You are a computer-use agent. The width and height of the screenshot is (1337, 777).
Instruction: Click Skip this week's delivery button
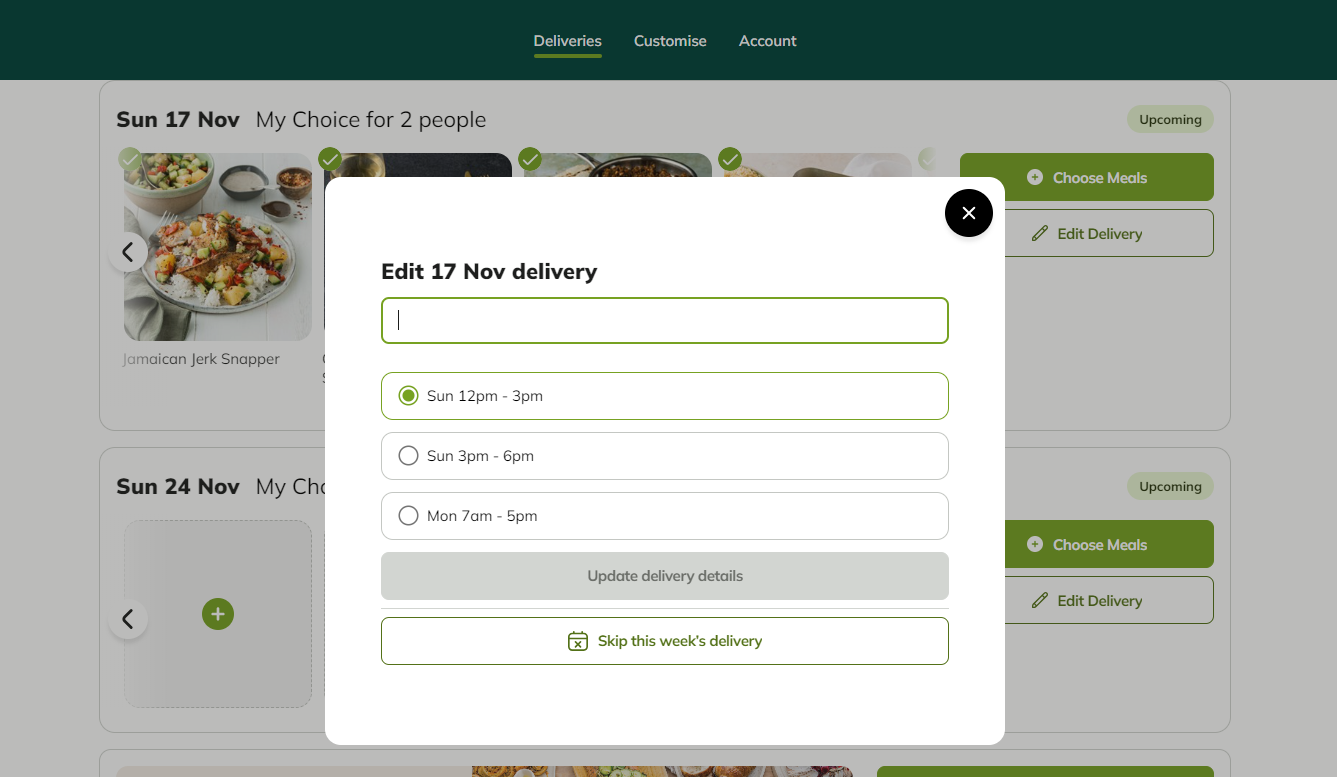pos(664,641)
